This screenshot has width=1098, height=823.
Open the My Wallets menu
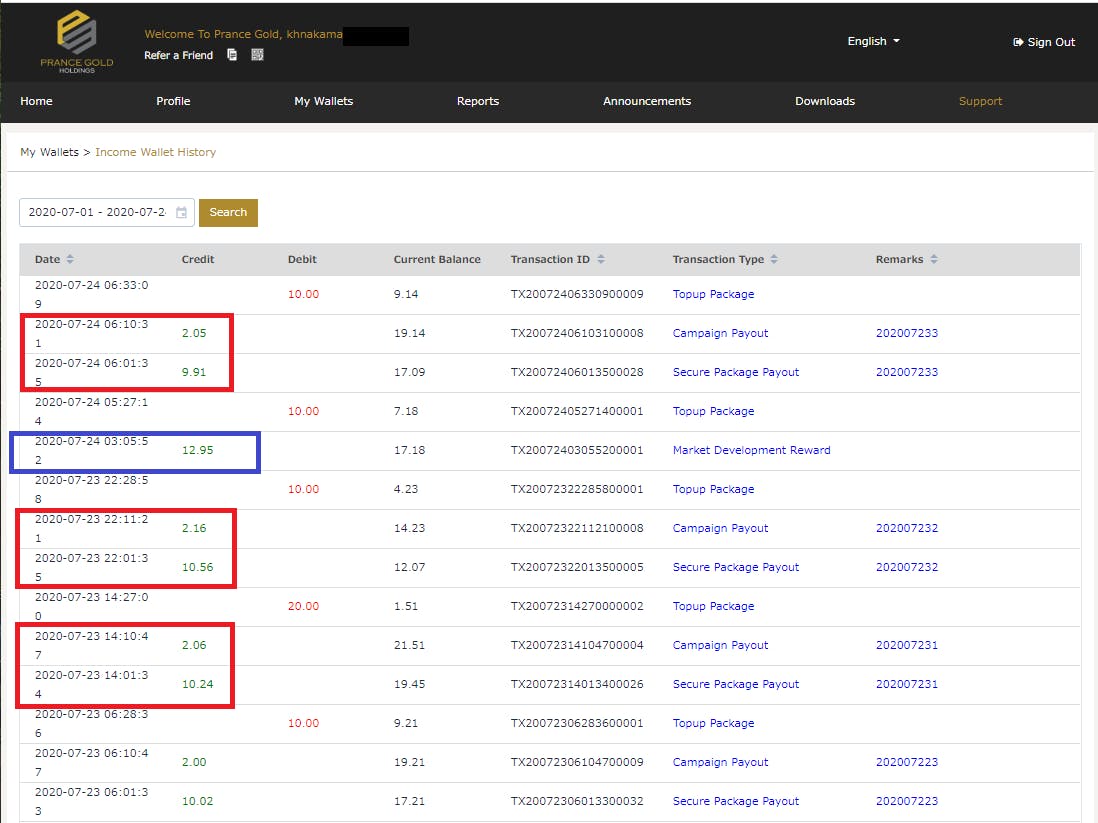(x=323, y=101)
